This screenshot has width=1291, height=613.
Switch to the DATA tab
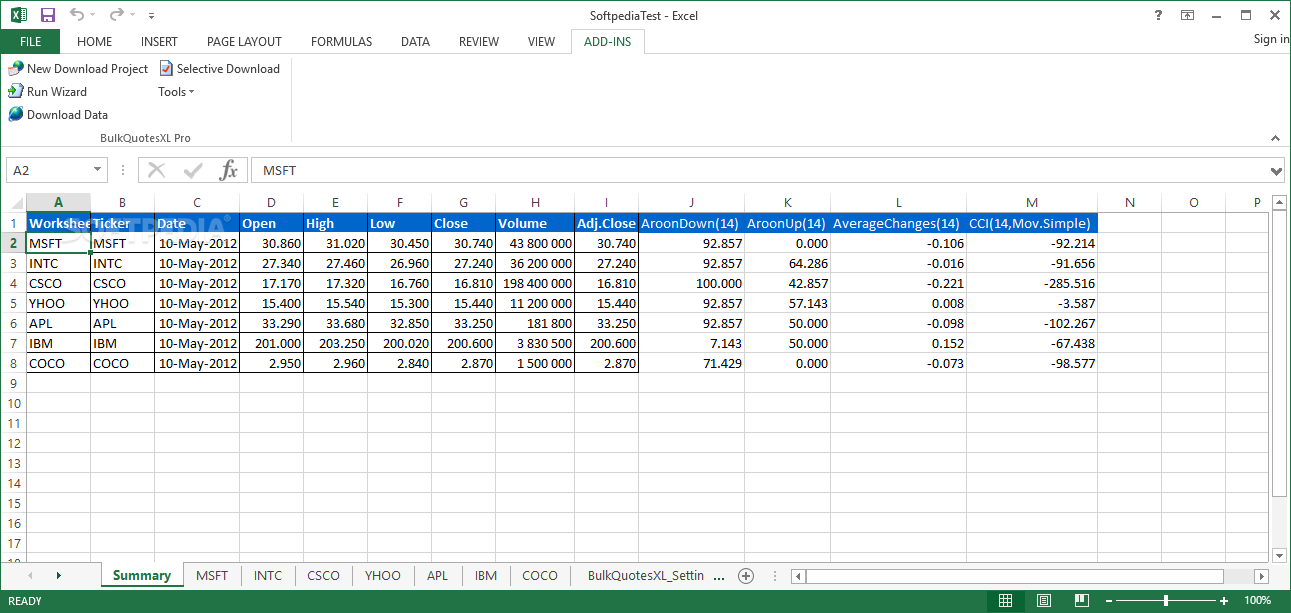tap(415, 41)
